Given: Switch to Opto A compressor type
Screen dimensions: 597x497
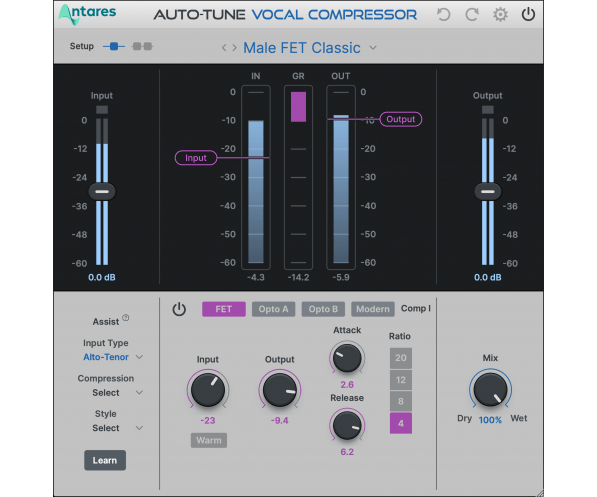Looking at the screenshot, I should [x=273, y=309].
